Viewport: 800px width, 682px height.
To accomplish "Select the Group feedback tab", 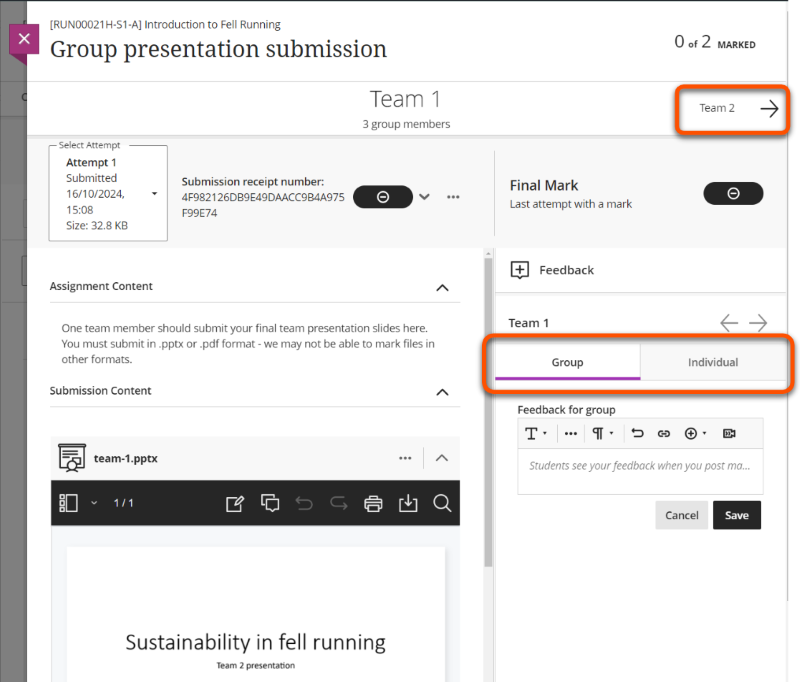I will [x=567, y=362].
